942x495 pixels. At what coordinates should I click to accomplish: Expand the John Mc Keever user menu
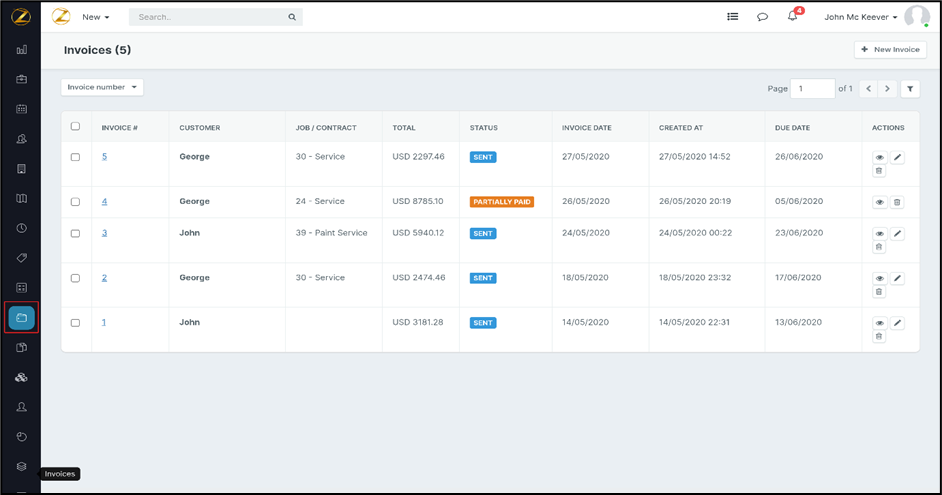[x=861, y=17]
